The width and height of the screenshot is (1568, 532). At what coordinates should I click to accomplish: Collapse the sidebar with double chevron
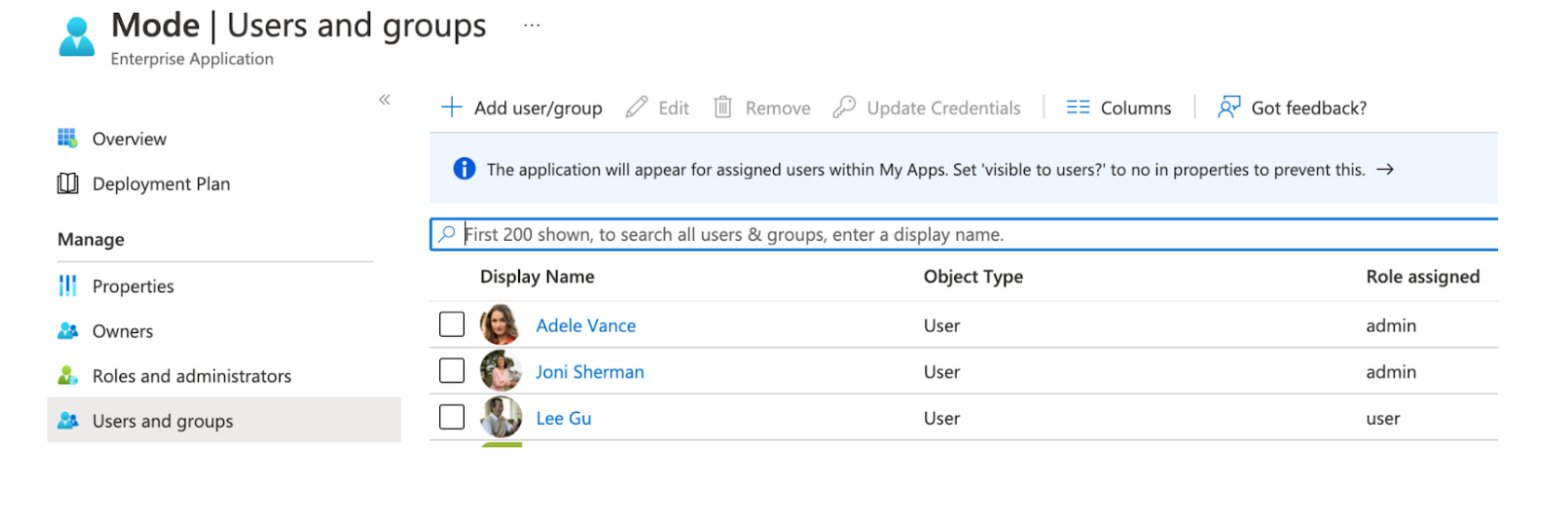(384, 100)
